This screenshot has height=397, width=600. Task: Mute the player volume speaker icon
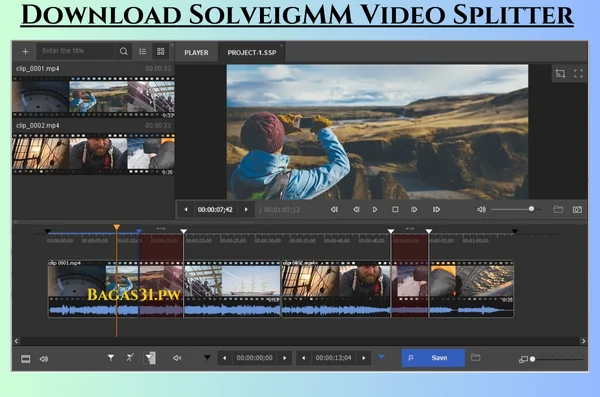(481, 209)
